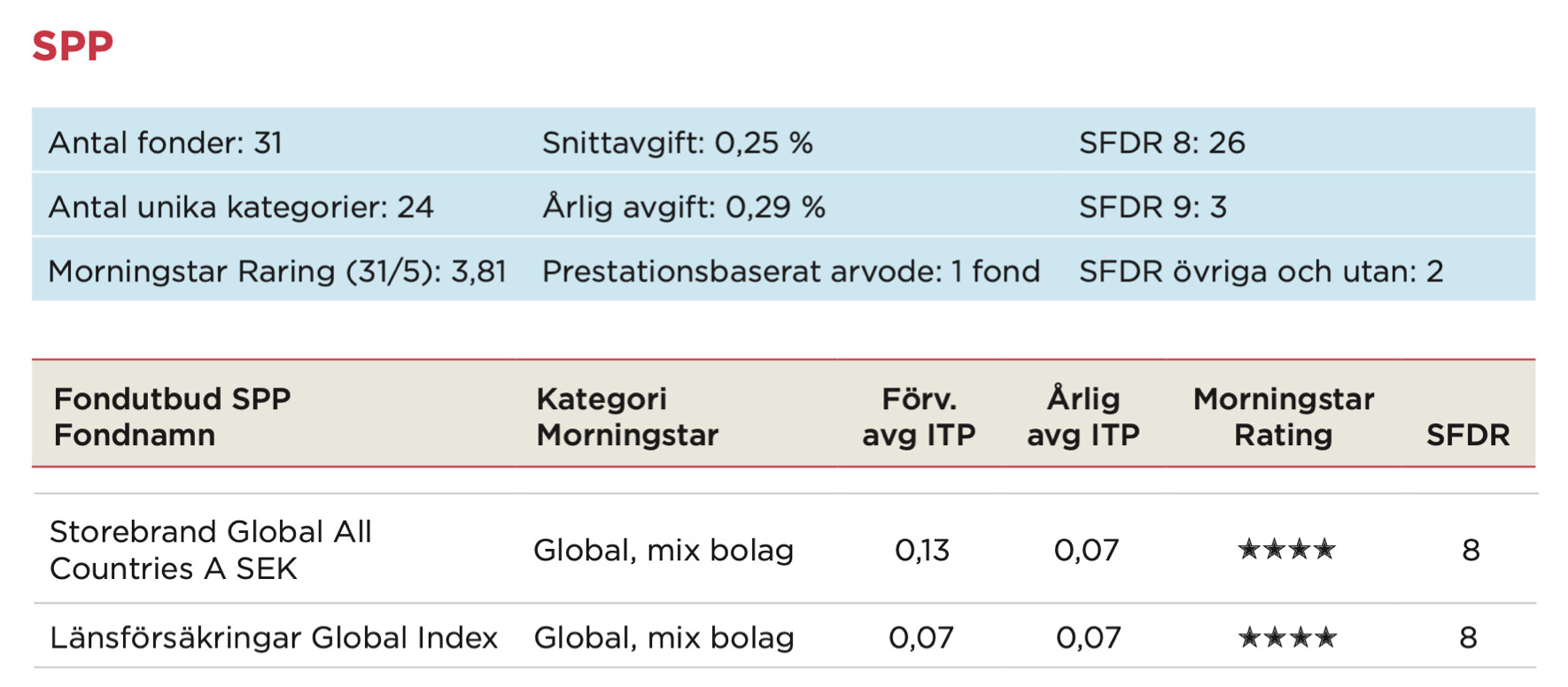Select 'Prestationsbaserat arvode: 1 fond' text
The image size is (1568, 687).
(790, 271)
